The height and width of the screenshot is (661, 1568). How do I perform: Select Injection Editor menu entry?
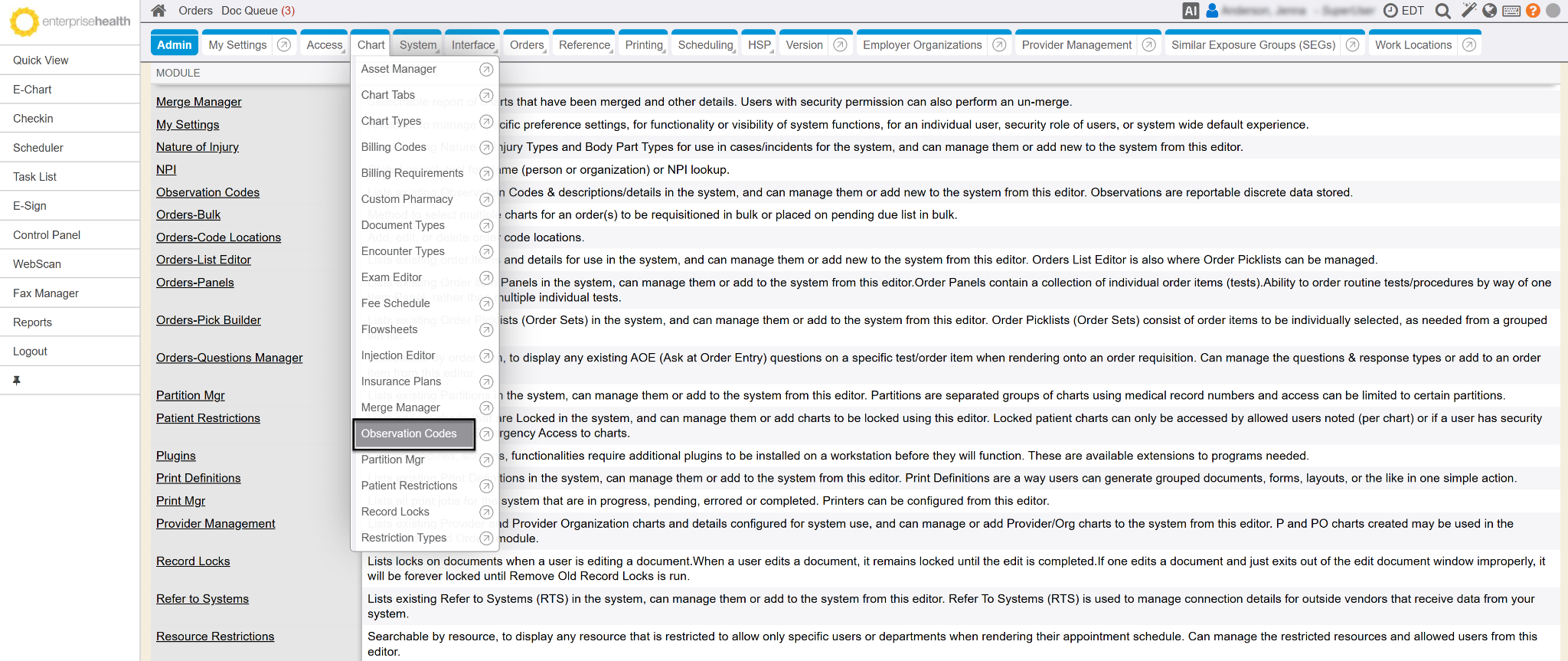[398, 355]
